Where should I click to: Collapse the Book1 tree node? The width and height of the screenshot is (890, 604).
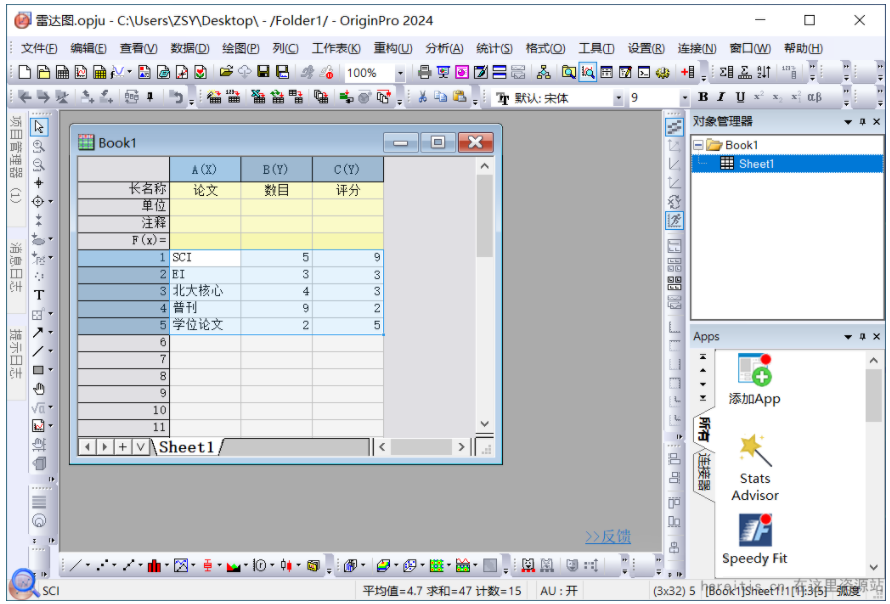698,145
